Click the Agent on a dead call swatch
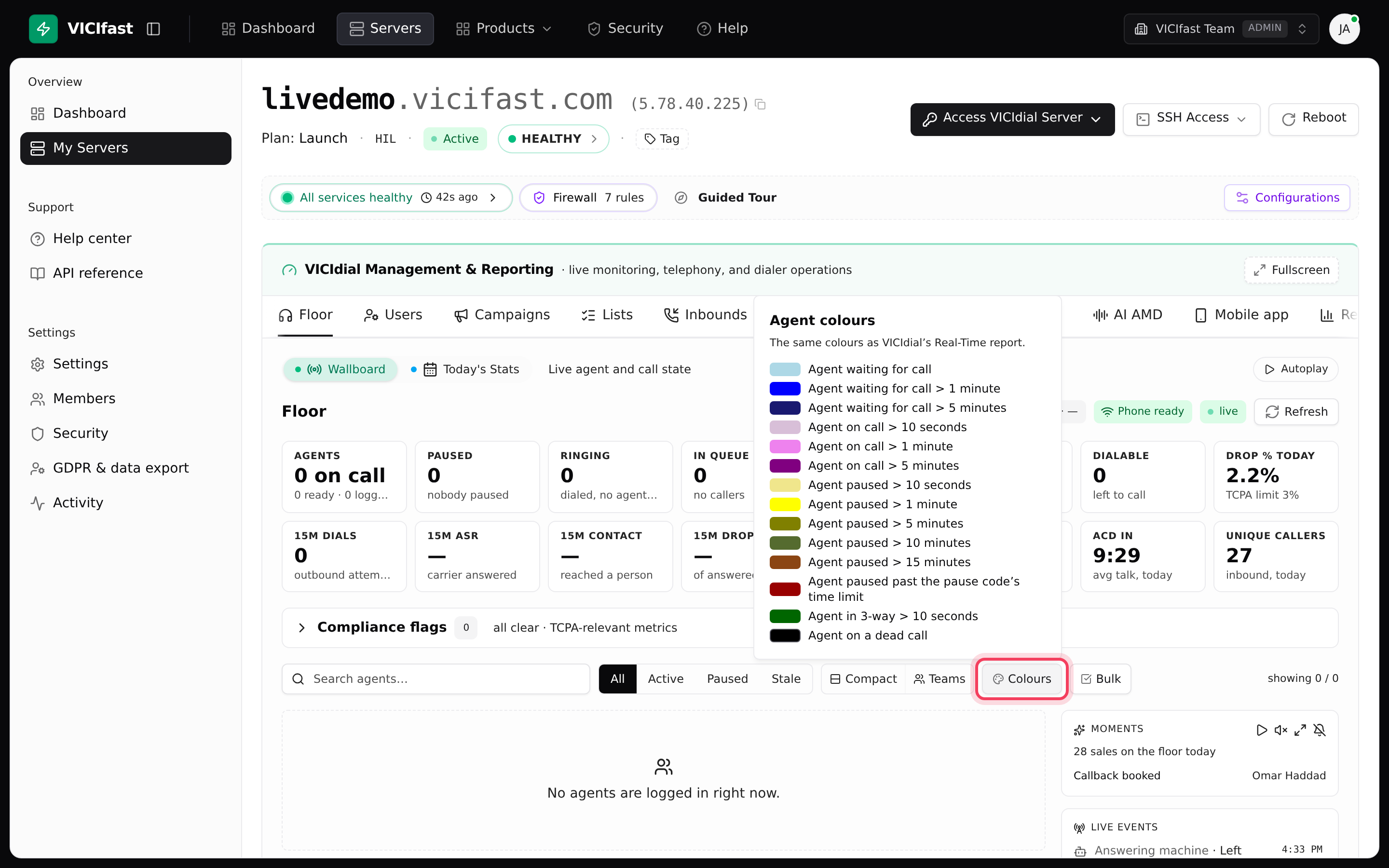1389x868 pixels. point(785,636)
